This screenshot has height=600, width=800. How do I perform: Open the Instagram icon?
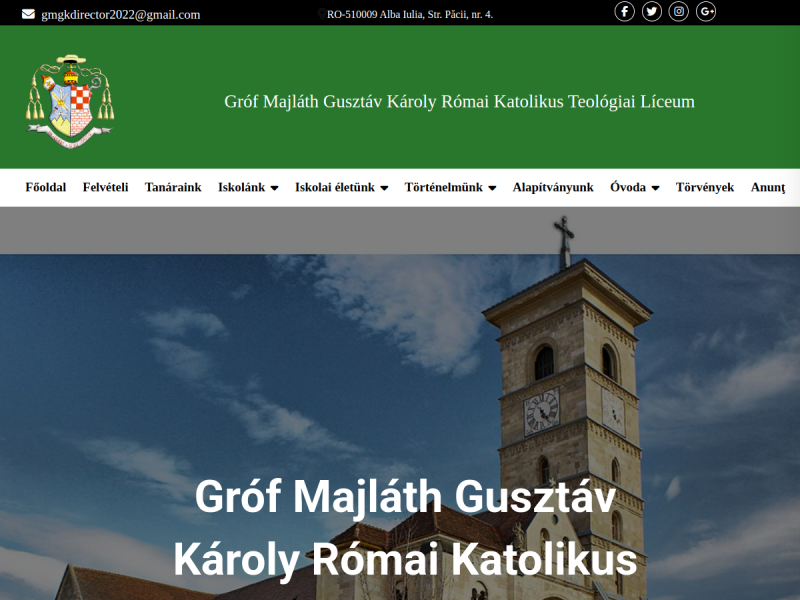(x=679, y=12)
